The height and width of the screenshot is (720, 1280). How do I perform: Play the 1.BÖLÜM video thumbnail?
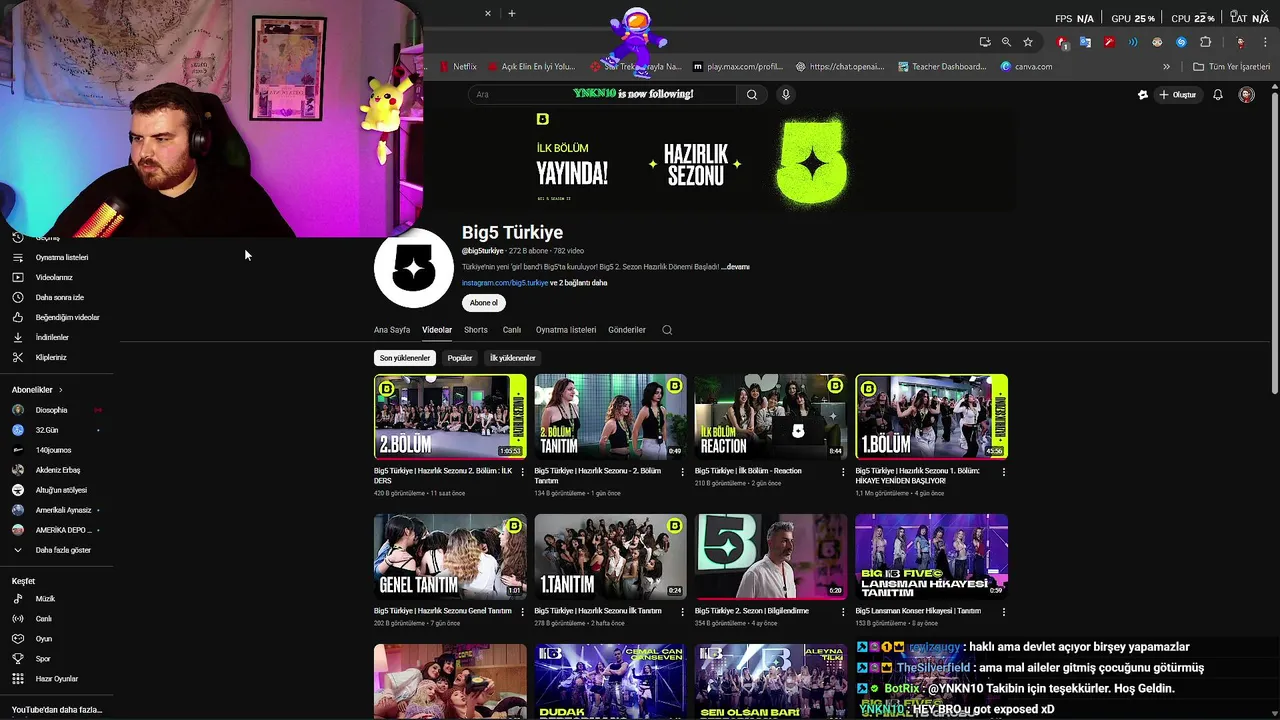click(931, 417)
